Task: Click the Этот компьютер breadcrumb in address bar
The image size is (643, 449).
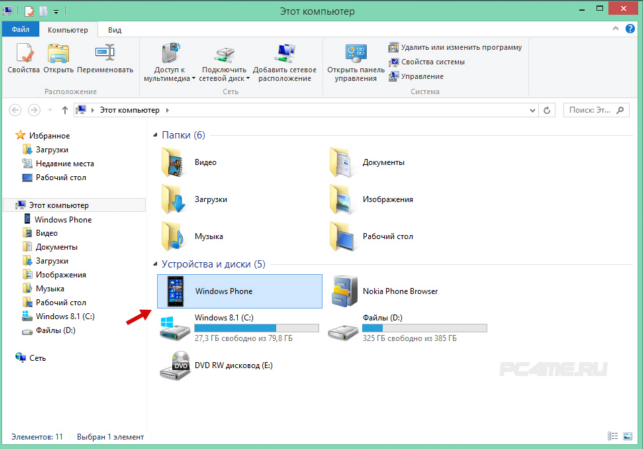Action: coord(130,110)
